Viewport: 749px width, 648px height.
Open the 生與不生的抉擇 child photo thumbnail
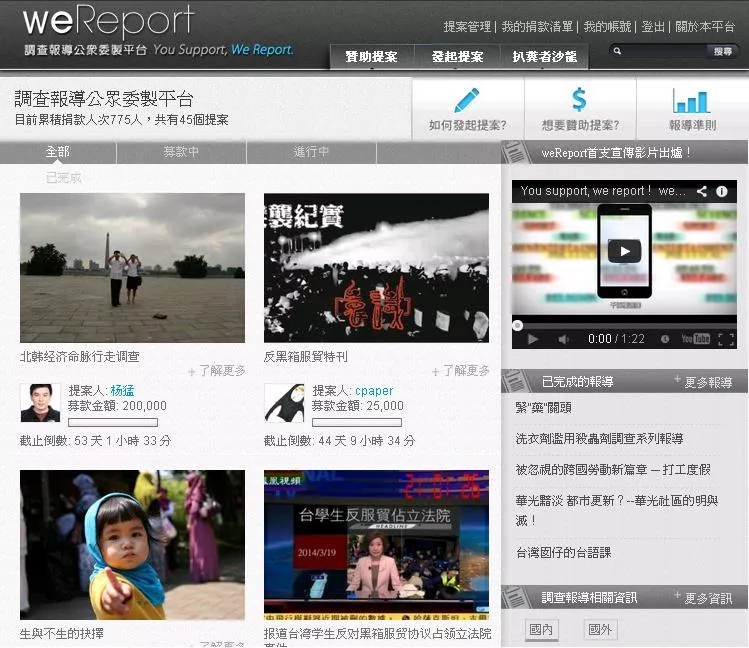pos(132,545)
